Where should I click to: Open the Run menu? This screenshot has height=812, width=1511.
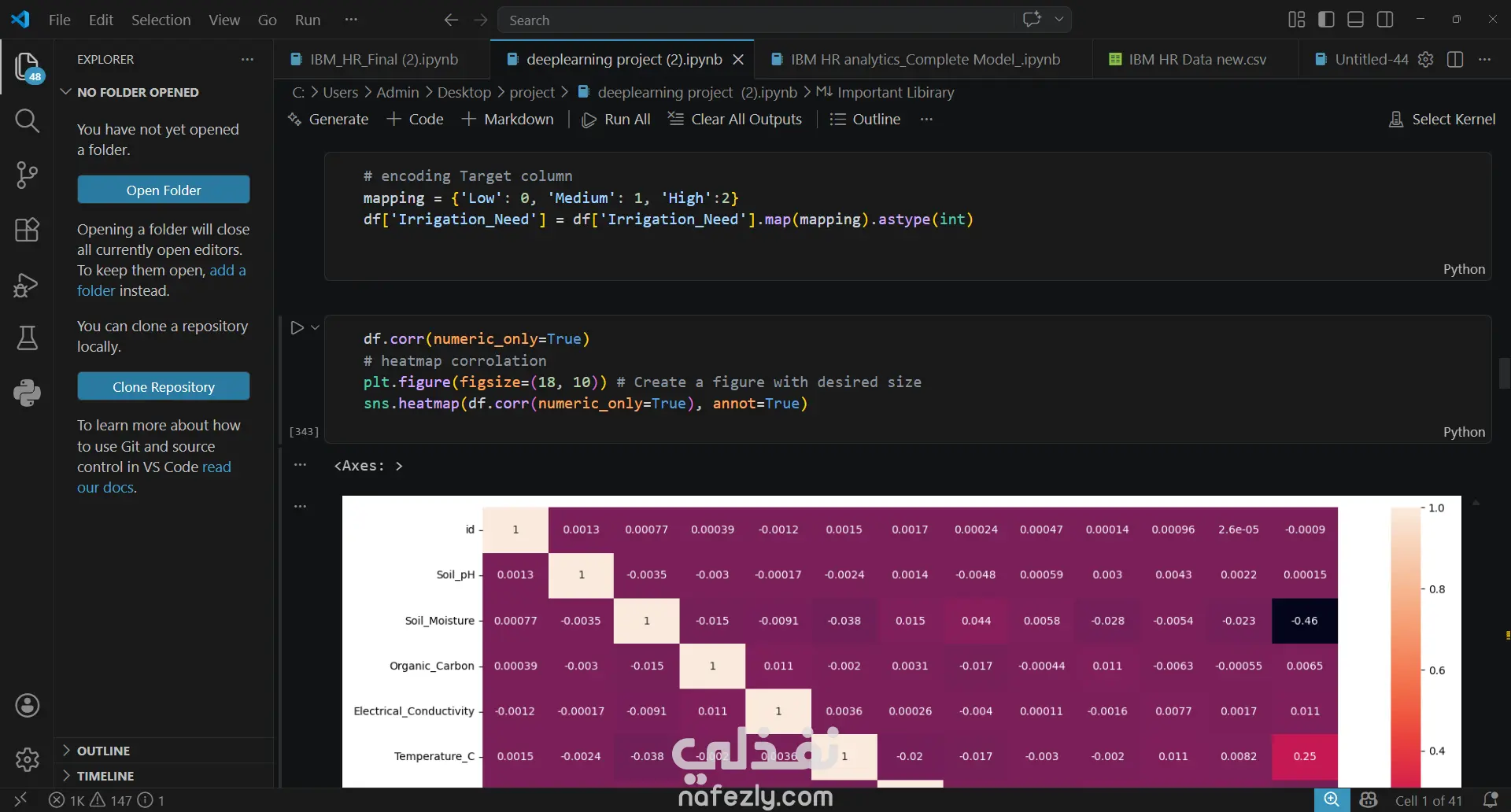point(308,20)
